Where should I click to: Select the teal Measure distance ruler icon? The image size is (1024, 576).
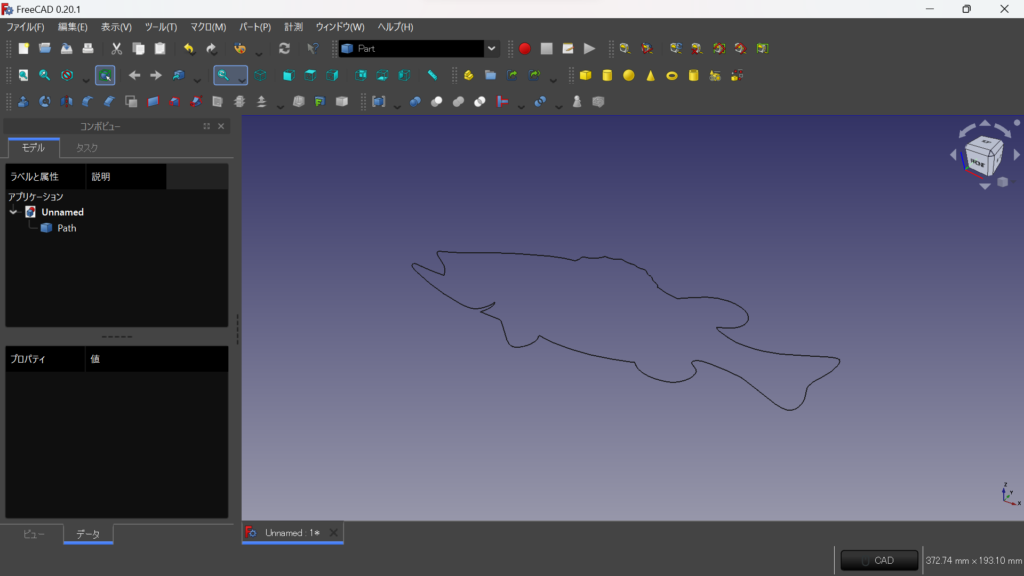432,75
